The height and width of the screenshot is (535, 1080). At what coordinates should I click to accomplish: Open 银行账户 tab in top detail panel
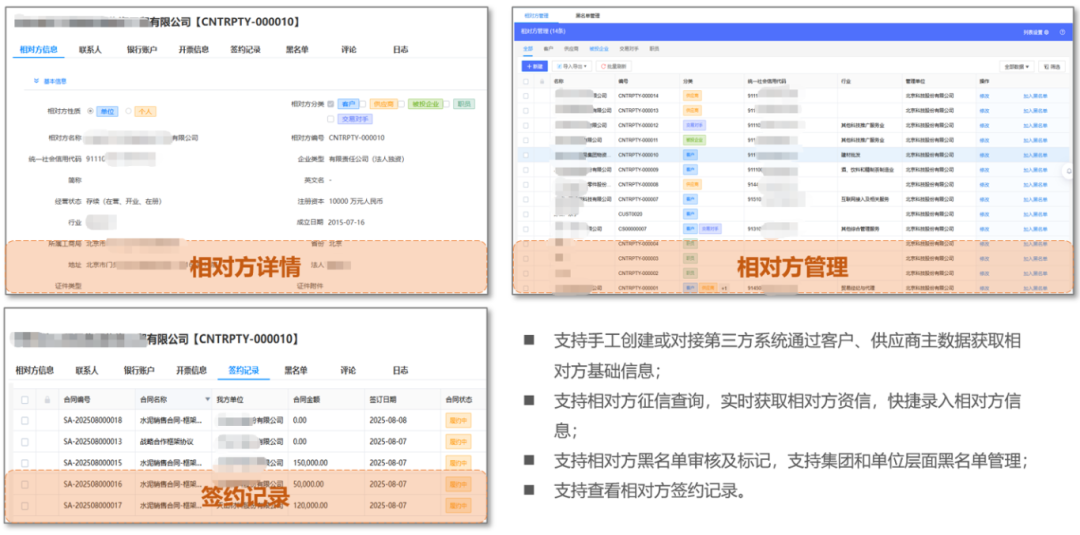click(141, 48)
